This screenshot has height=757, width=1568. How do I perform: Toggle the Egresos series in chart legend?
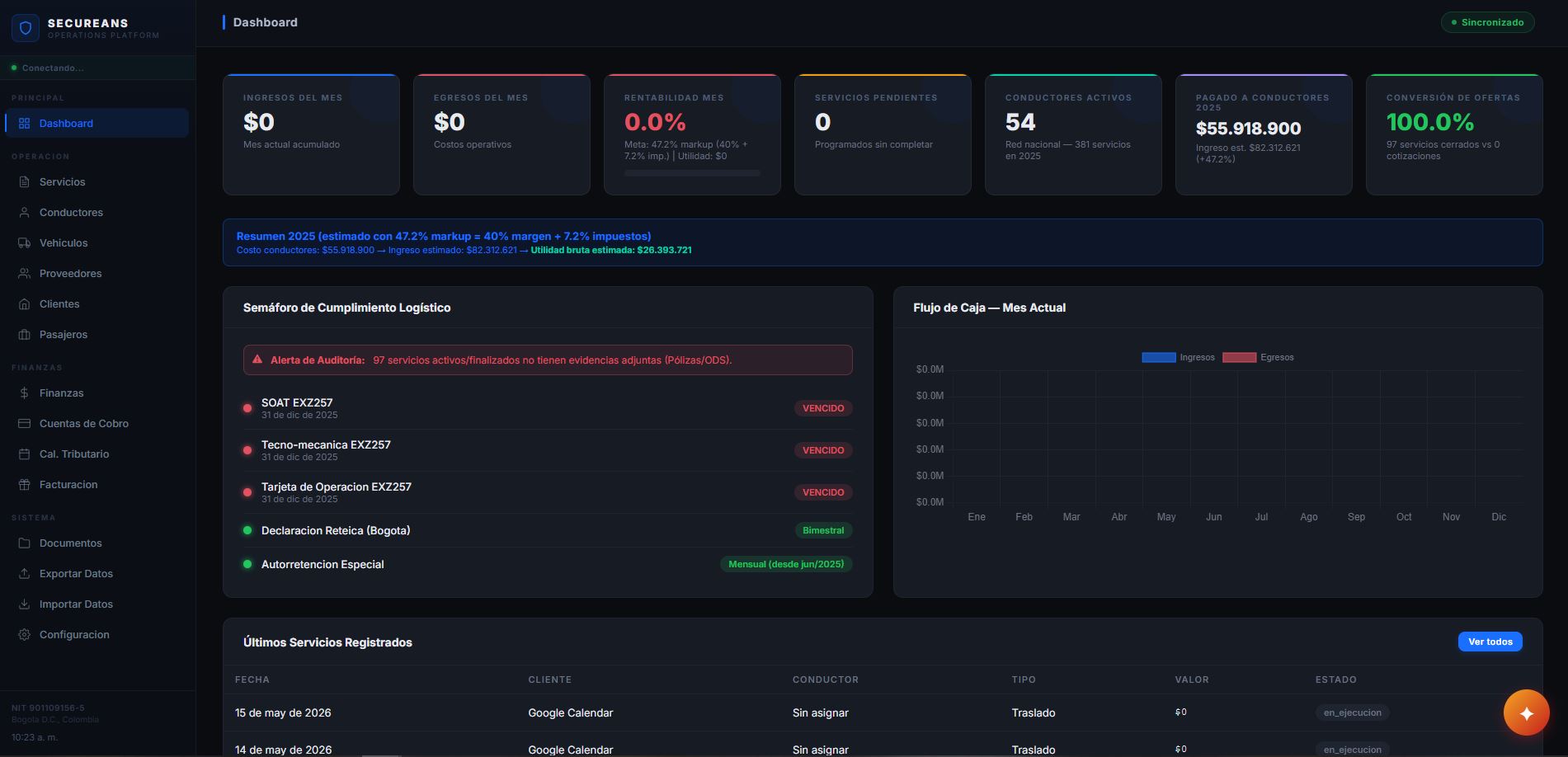point(1258,357)
